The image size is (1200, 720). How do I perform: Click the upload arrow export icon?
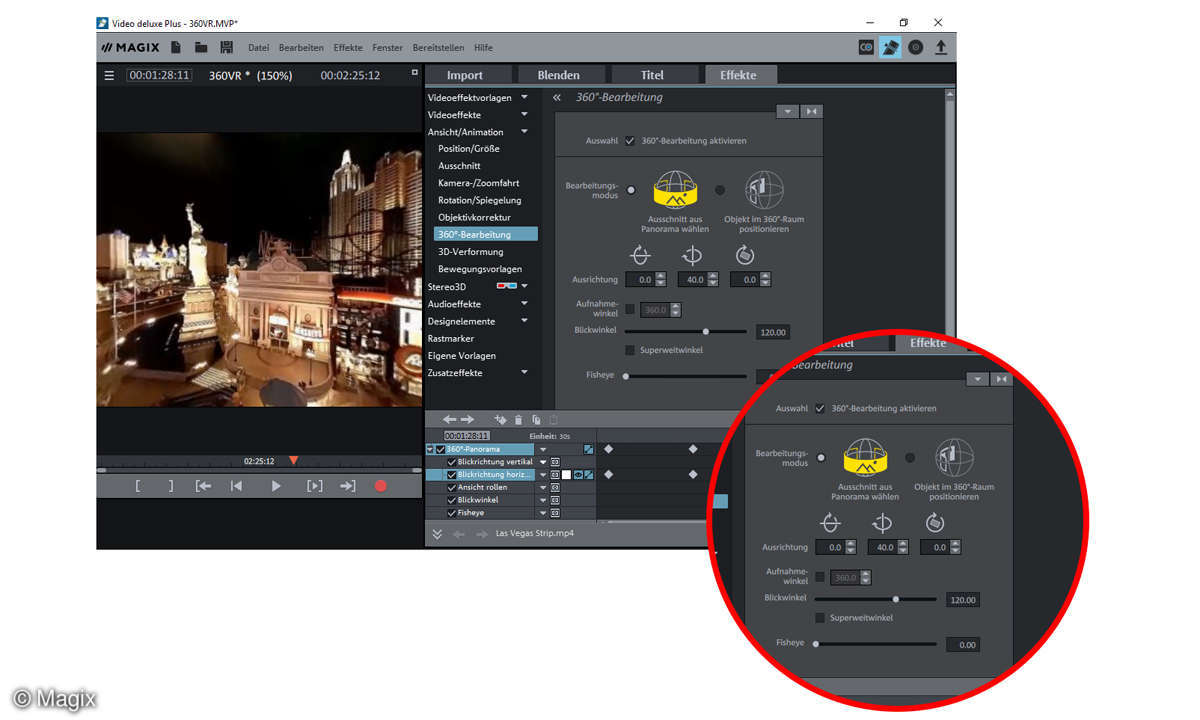(941, 47)
